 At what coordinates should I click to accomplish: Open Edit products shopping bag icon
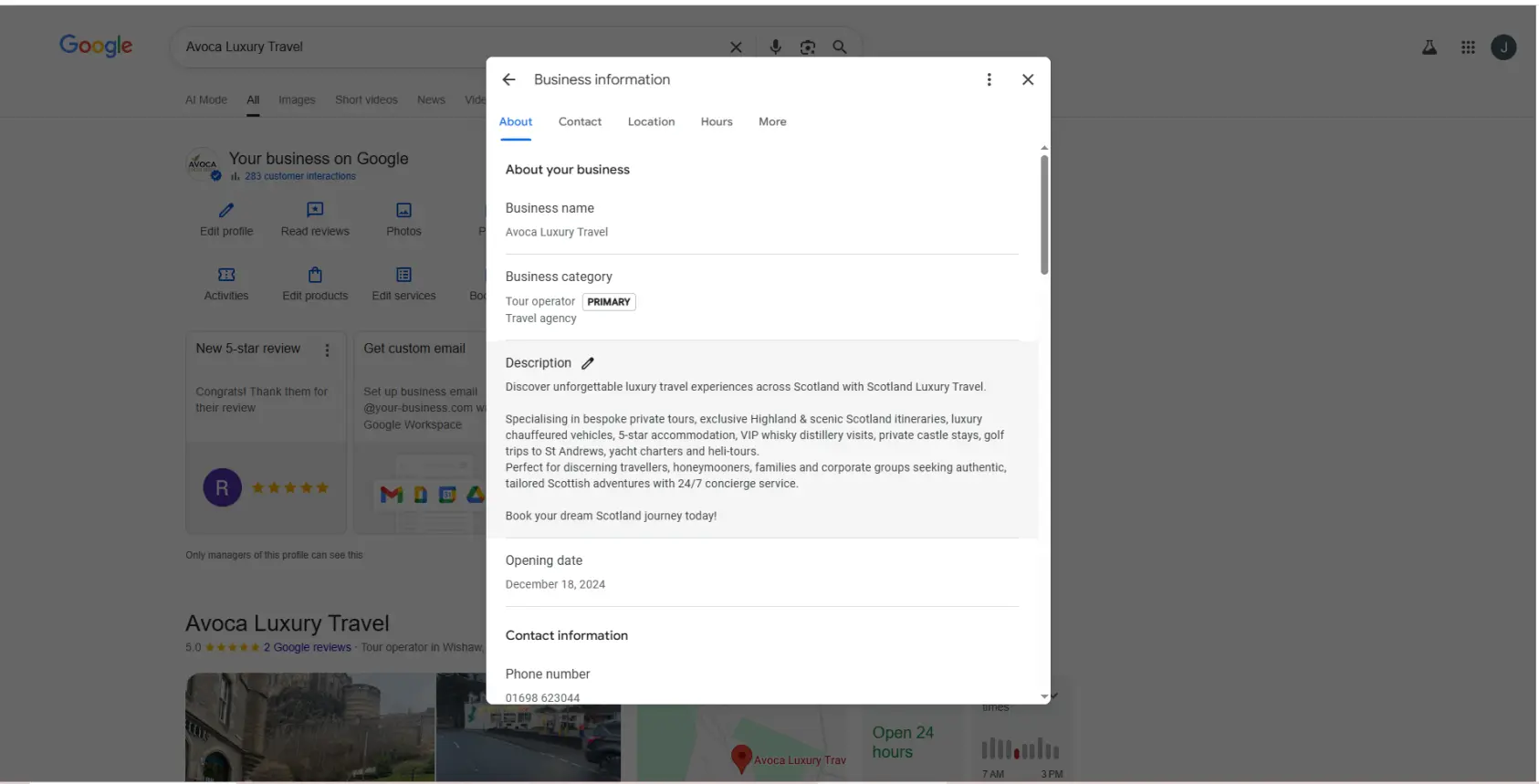tap(315, 275)
